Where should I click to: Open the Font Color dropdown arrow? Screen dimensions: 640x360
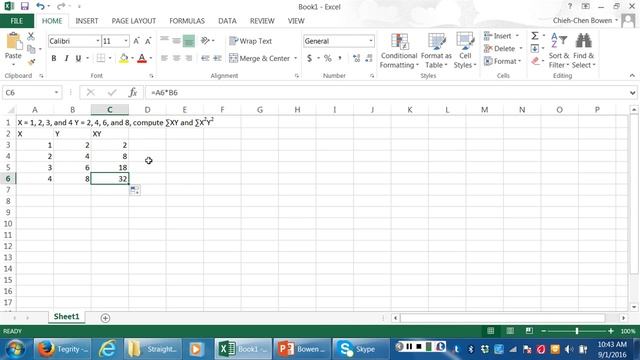151,58
